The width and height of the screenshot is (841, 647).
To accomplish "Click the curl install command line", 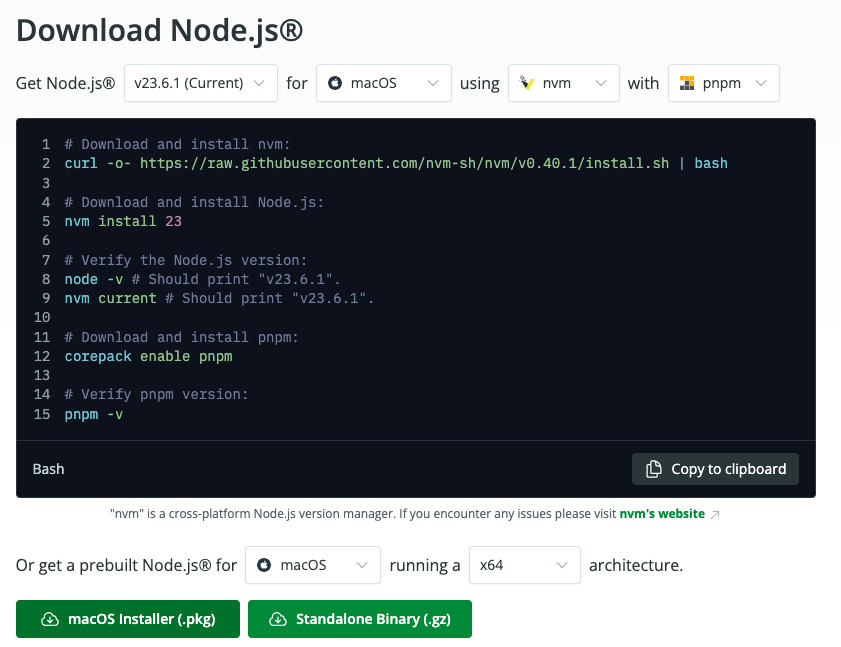I will click(395, 163).
